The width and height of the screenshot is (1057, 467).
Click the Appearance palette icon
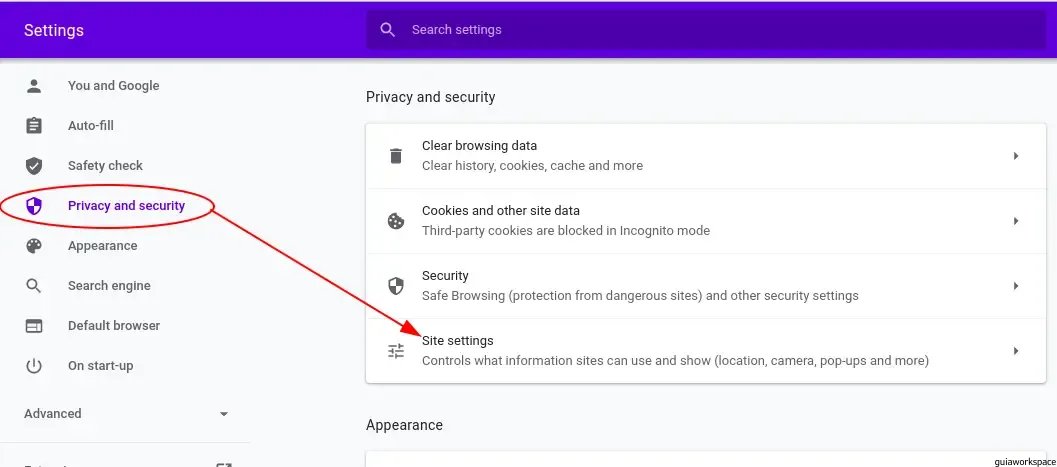(x=34, y=246)
